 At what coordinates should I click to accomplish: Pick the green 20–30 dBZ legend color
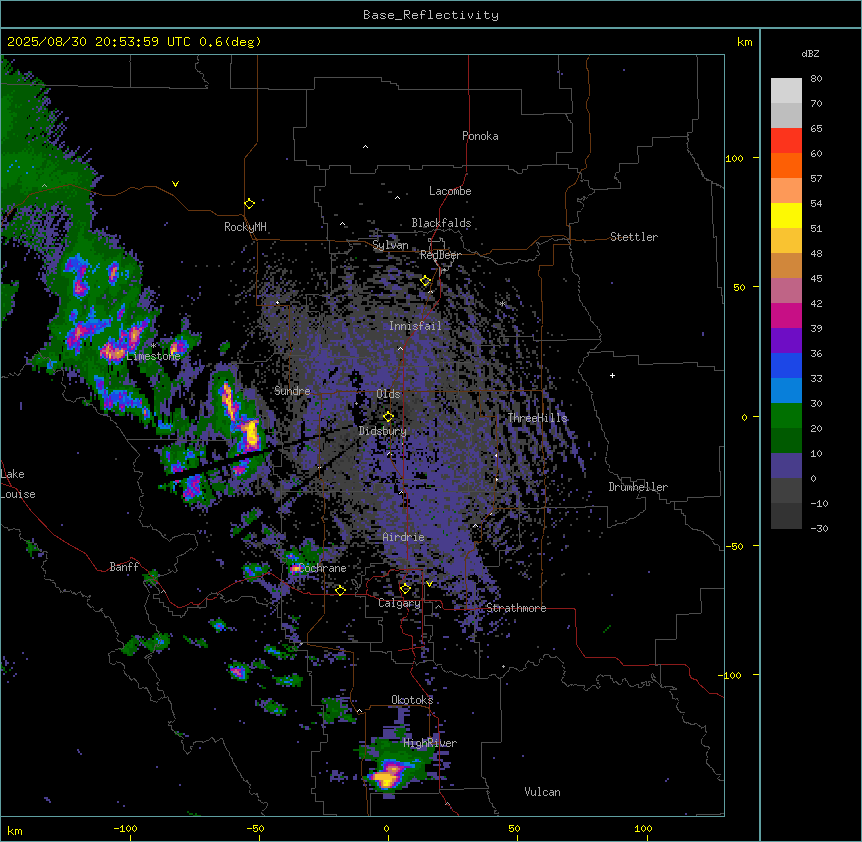point(786,416)
